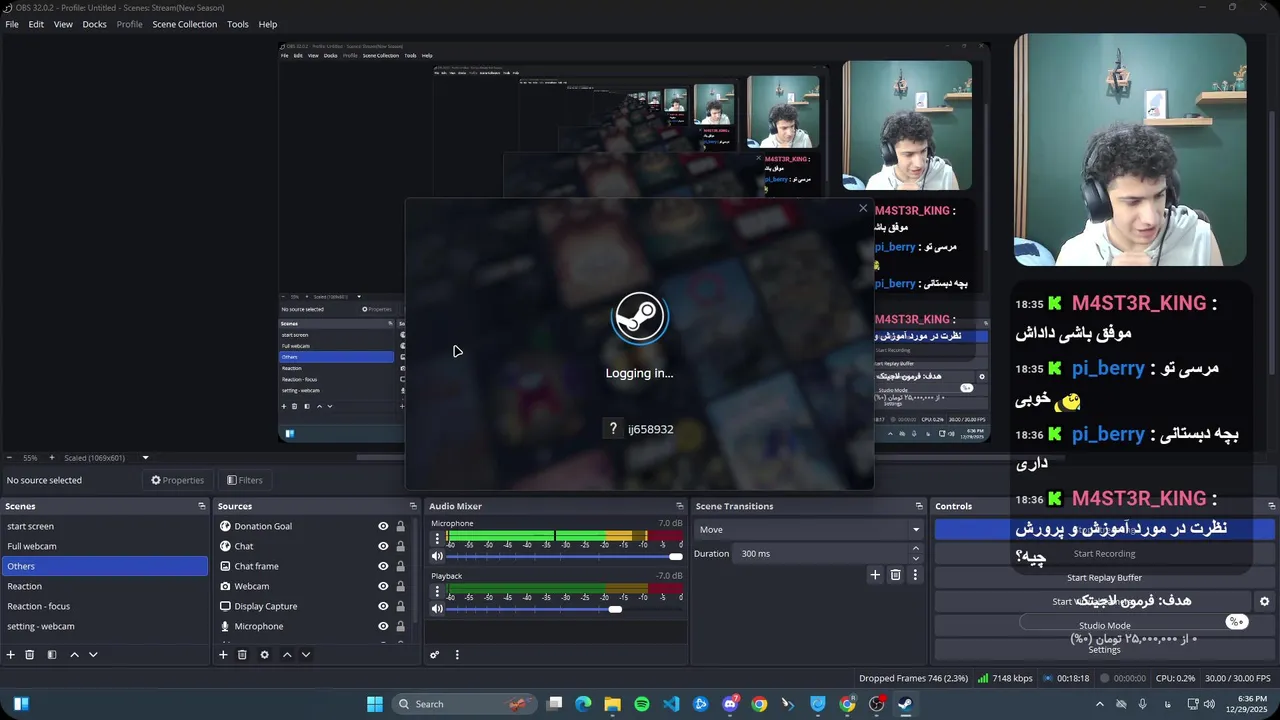
Task: Open Spotify from the taskbar
Action: pyautogui.click(x=642, y=704)
